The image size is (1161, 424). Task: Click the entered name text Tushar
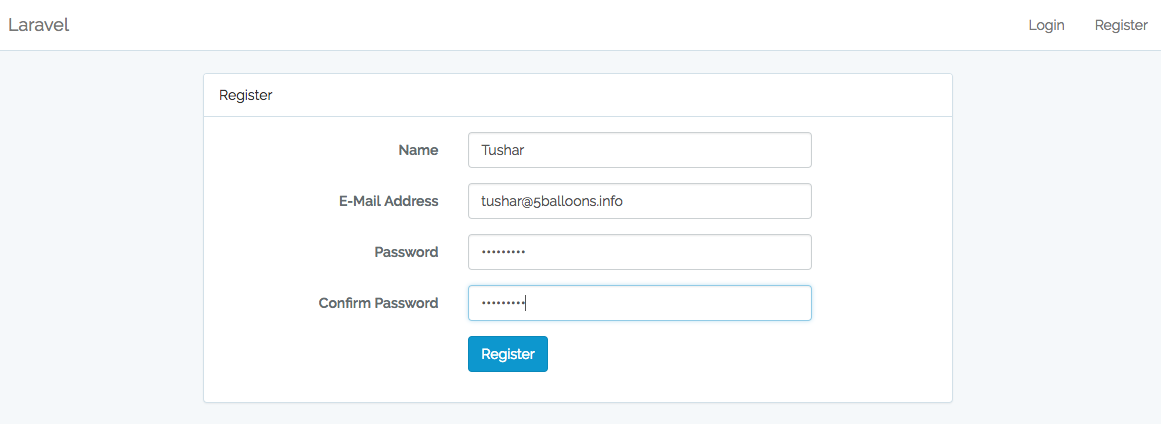pos(503,150)
